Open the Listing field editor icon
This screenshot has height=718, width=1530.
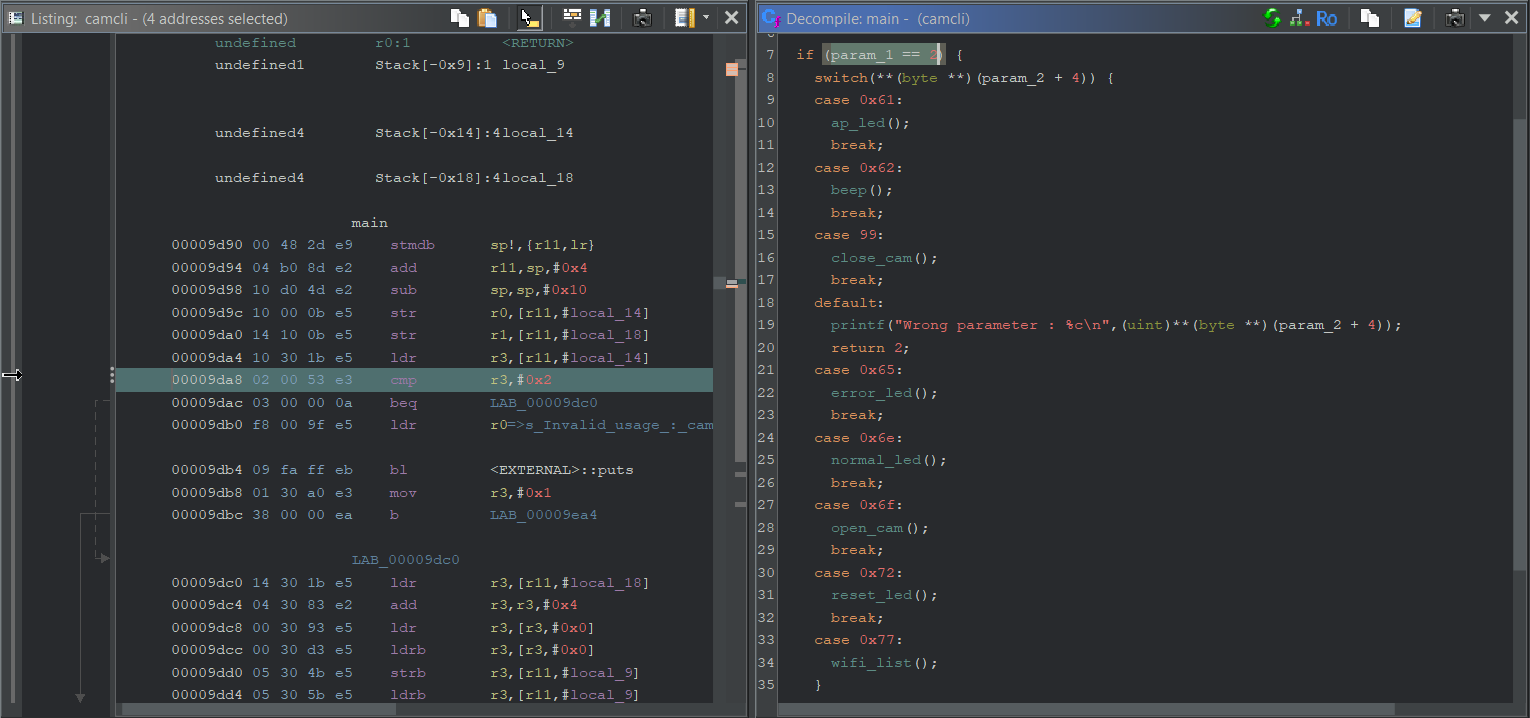[x=572, y=17]
